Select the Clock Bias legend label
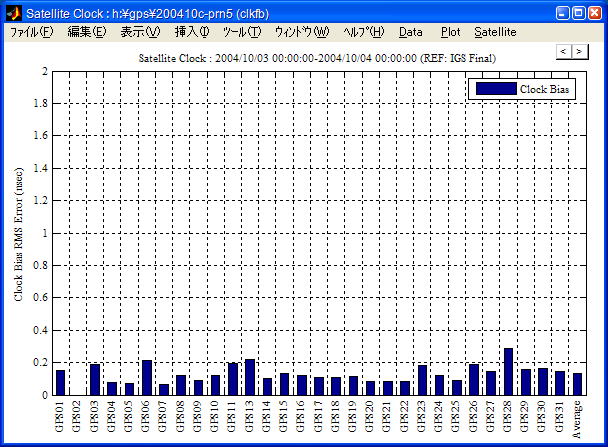 pyautogui.click(x=543, y=88)
